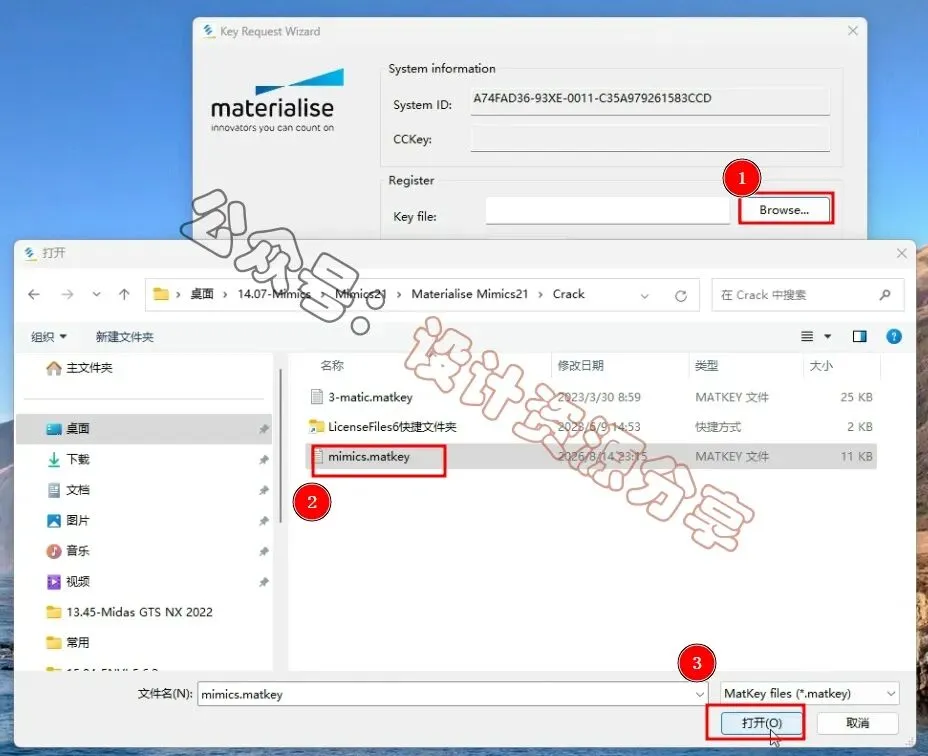The image size is (928, 756).
Task: Click the 3-matic.matkey file icon
Action: pyautogui.click(x=317, y=397)
